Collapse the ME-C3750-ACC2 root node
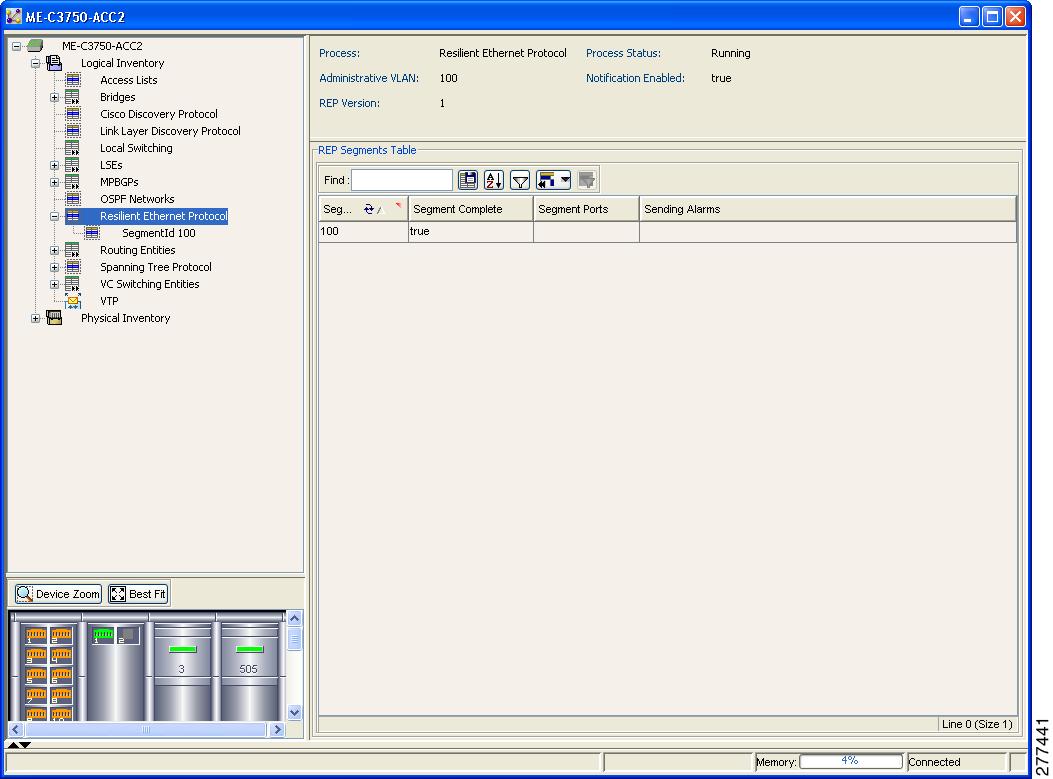Screen dimensions: 1053x779 [16, 46]
